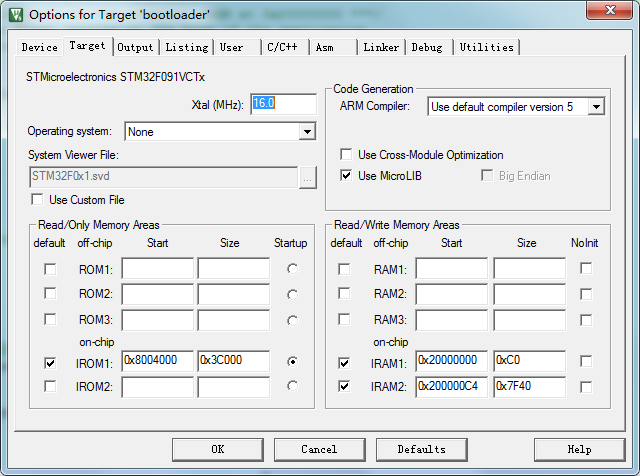This screenshot has height=476, width=640.
Task: Click the IROM2 Size field
Action: [234, 387]
